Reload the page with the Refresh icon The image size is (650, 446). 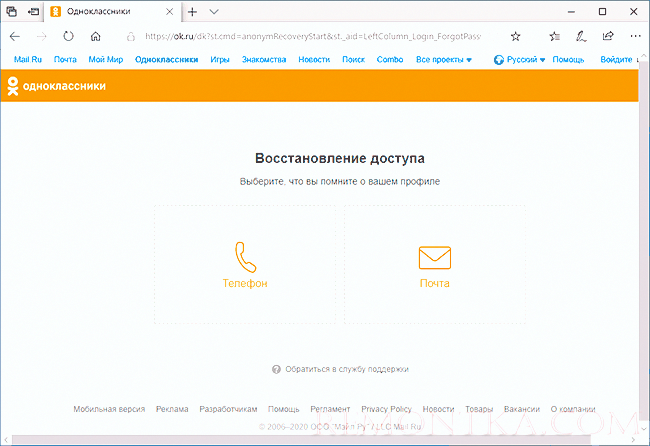(x=68, y=36)
